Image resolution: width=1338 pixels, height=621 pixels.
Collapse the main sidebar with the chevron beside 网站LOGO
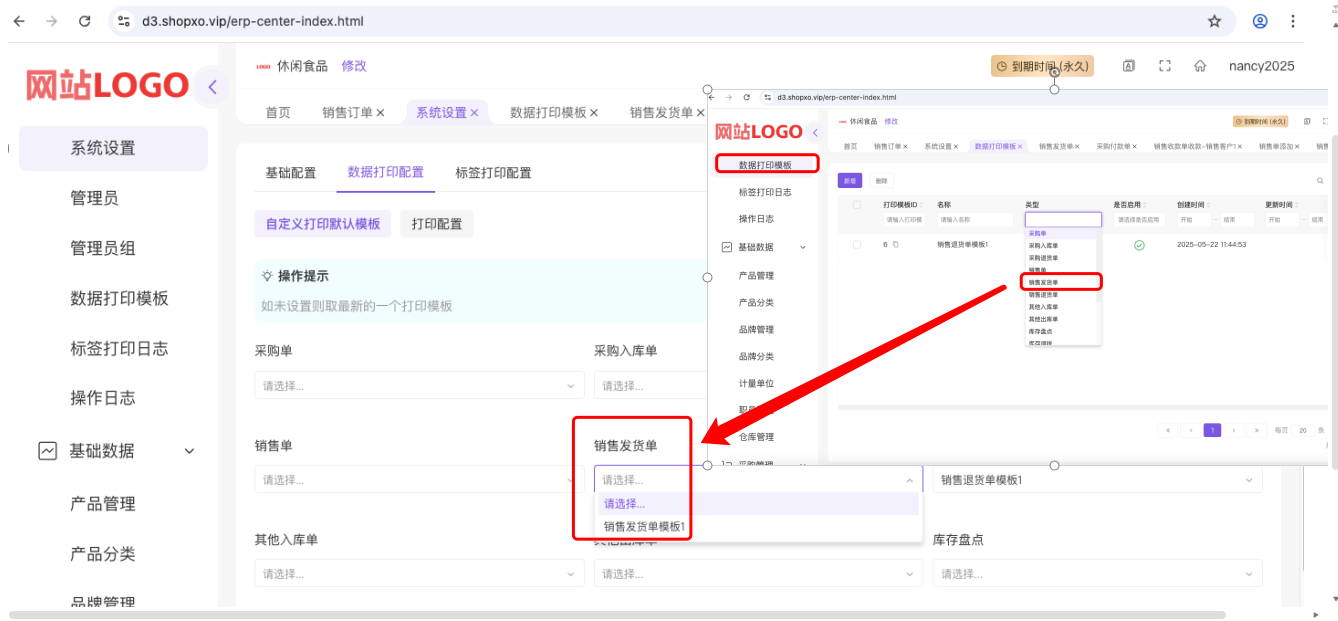(x=212, y=87)
